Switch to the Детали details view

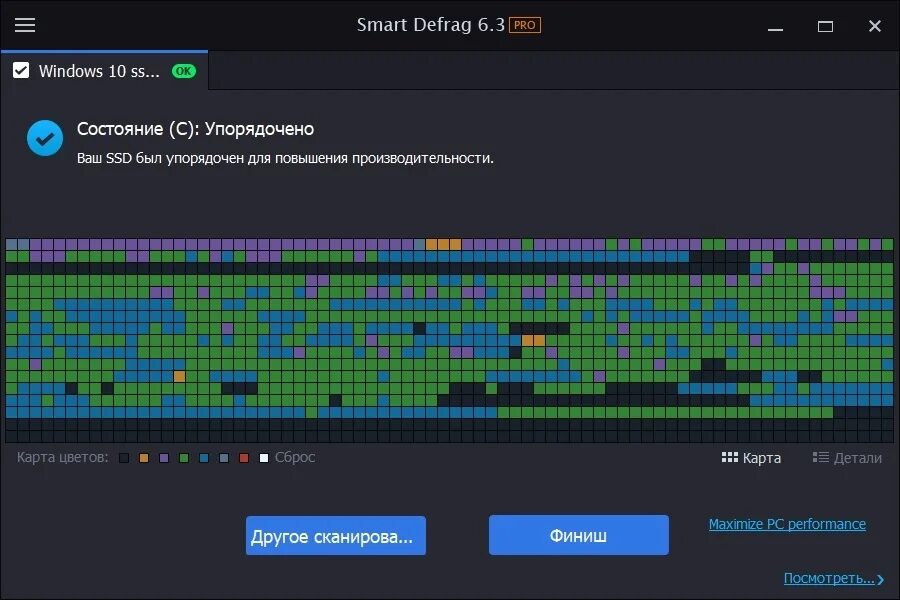coord(847,458)
